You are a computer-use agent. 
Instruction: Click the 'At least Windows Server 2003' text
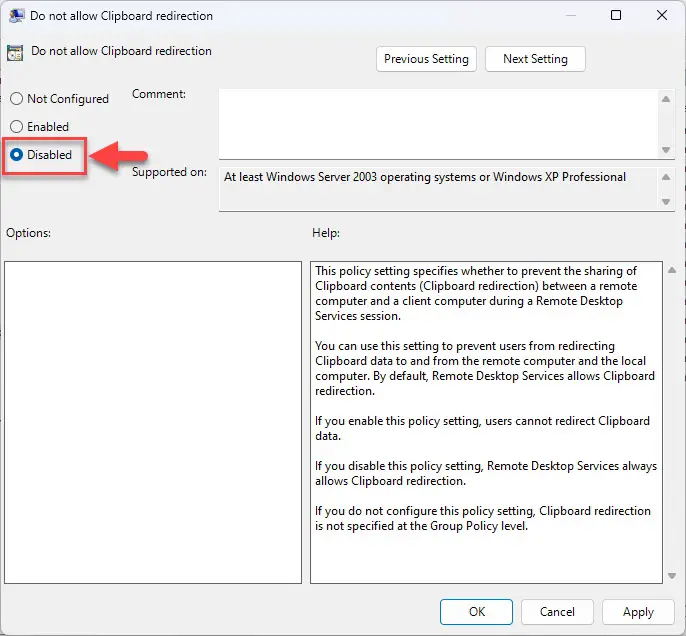pyautogui.click(x=425, y=177)
